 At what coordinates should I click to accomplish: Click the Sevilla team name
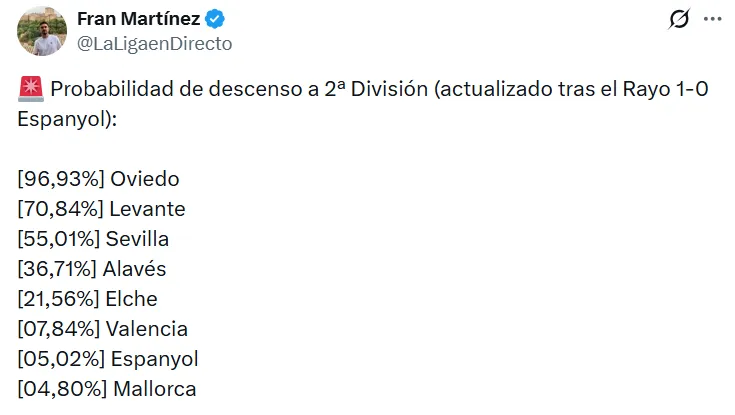140,239
